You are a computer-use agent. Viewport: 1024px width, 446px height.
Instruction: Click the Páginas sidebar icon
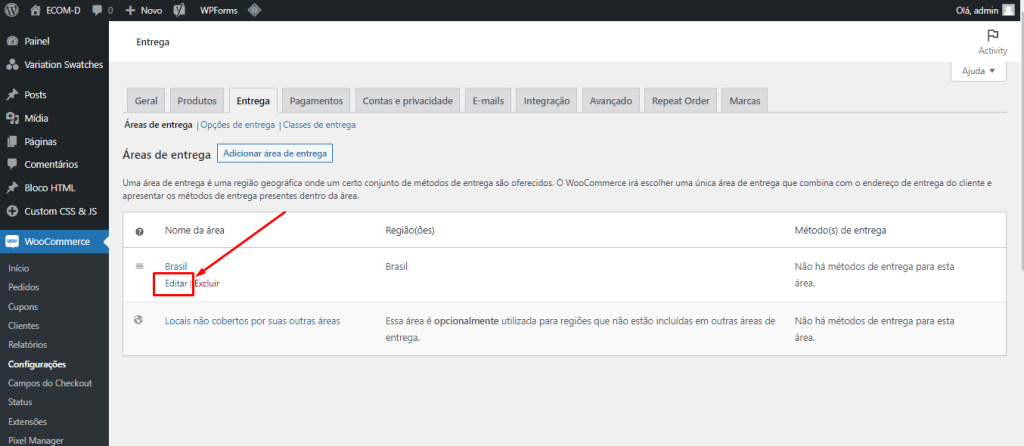(x=12, y=141)
